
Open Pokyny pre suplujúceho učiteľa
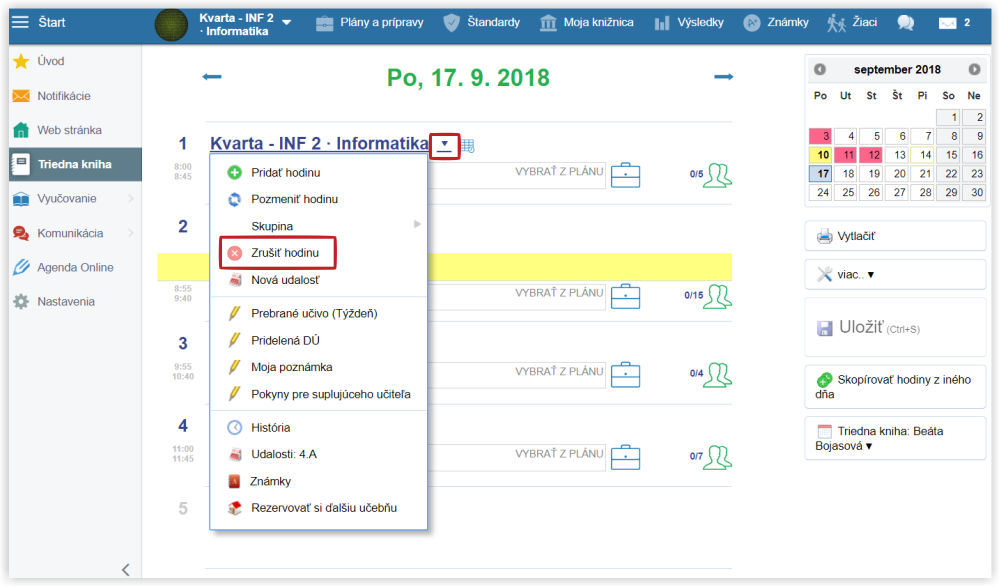tap(319, 394)
